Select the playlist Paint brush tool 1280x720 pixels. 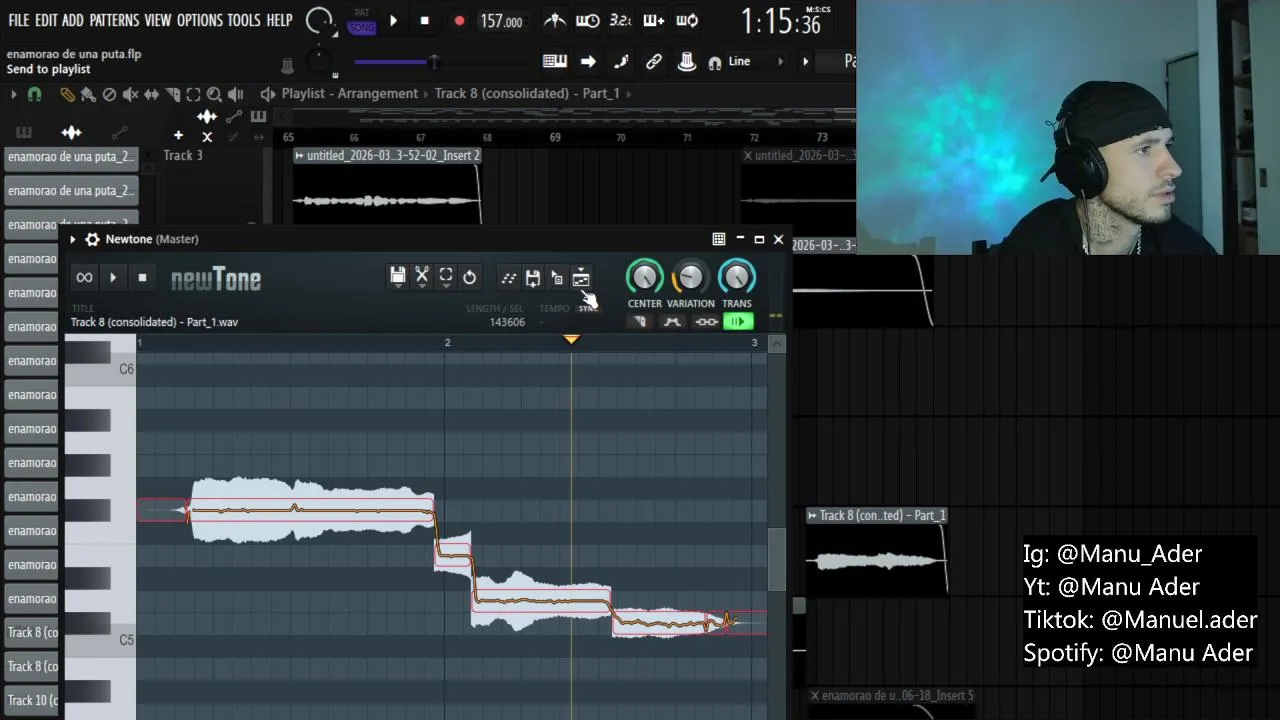click(x=88, y=95)
